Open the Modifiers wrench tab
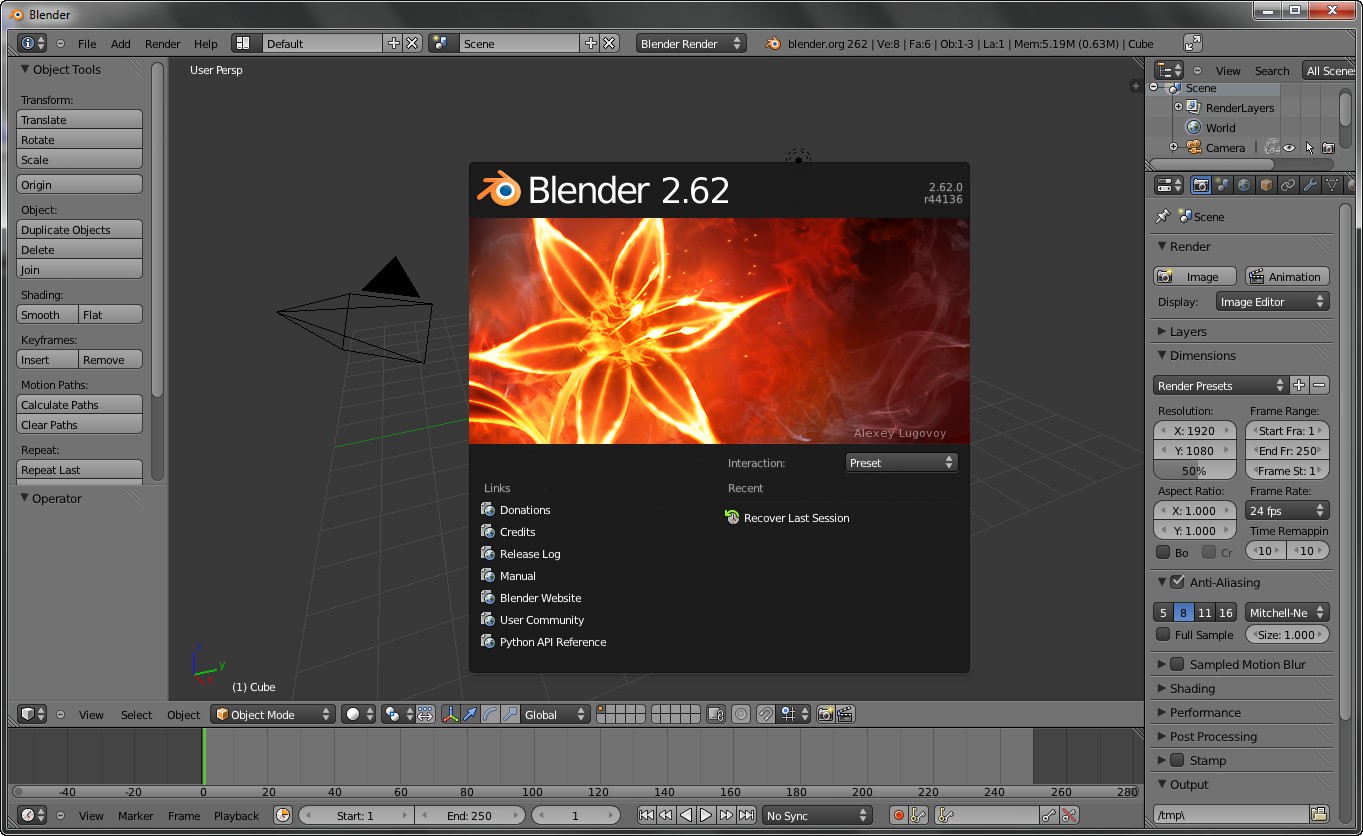This screenshot has height=836, width=1363. 1310,185
